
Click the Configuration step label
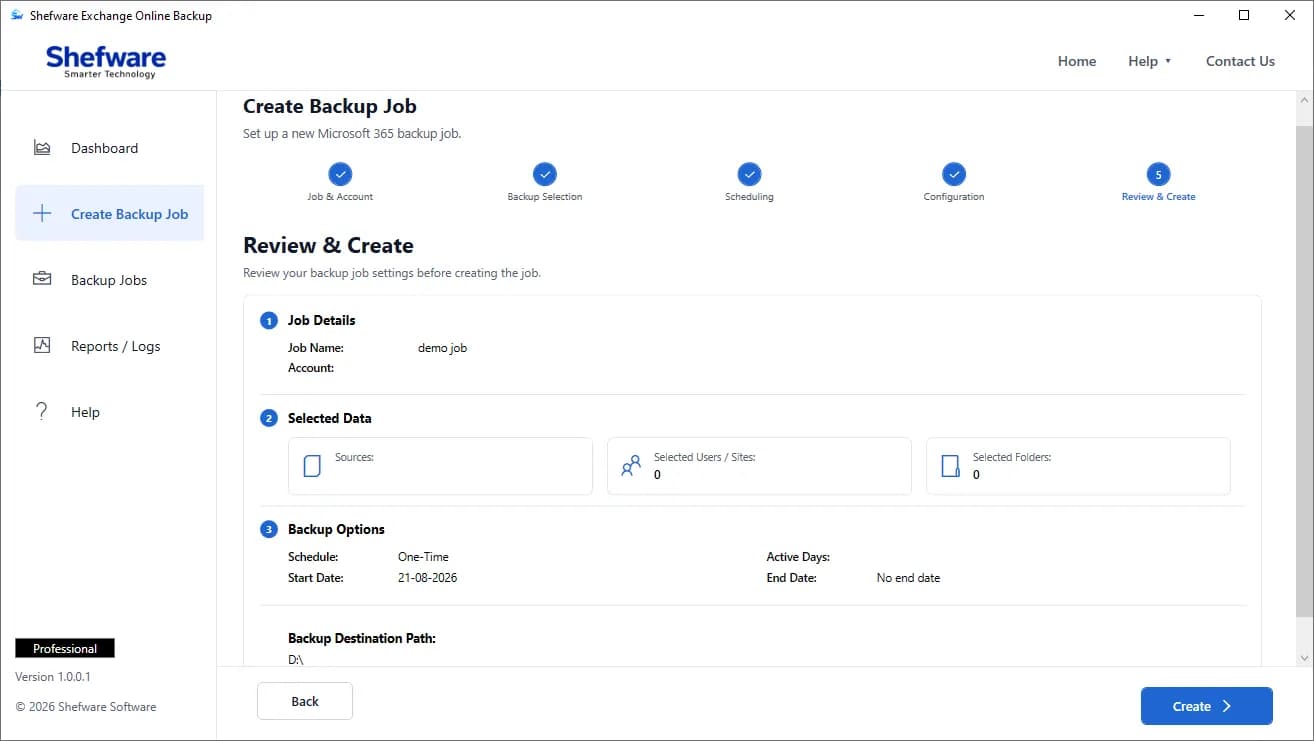pos(954,197)
